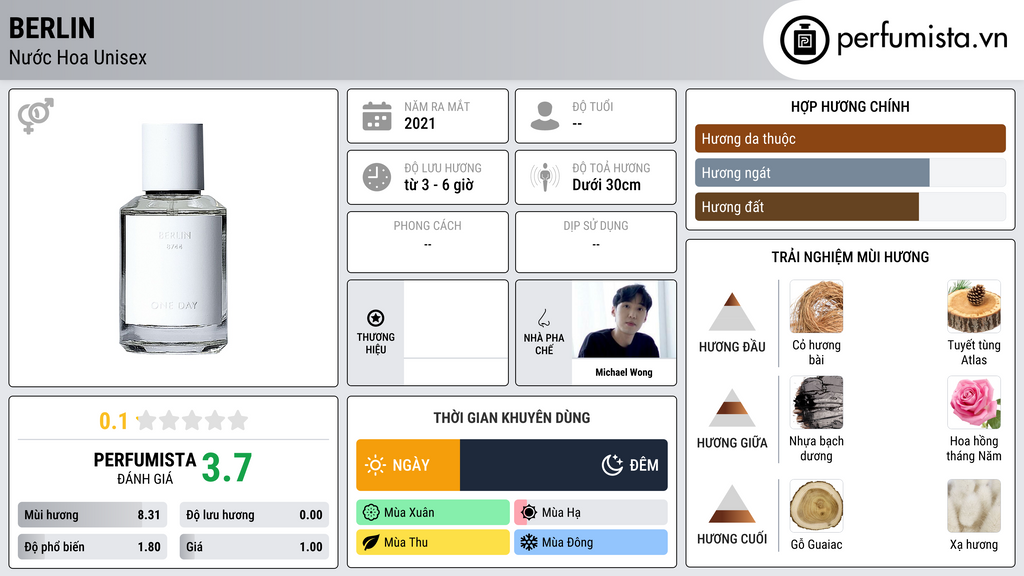The height and width of the screenshot is (576, 1024).
Task: Open the Tuyết tùng Atlas note image
Action: pos(974,306)
